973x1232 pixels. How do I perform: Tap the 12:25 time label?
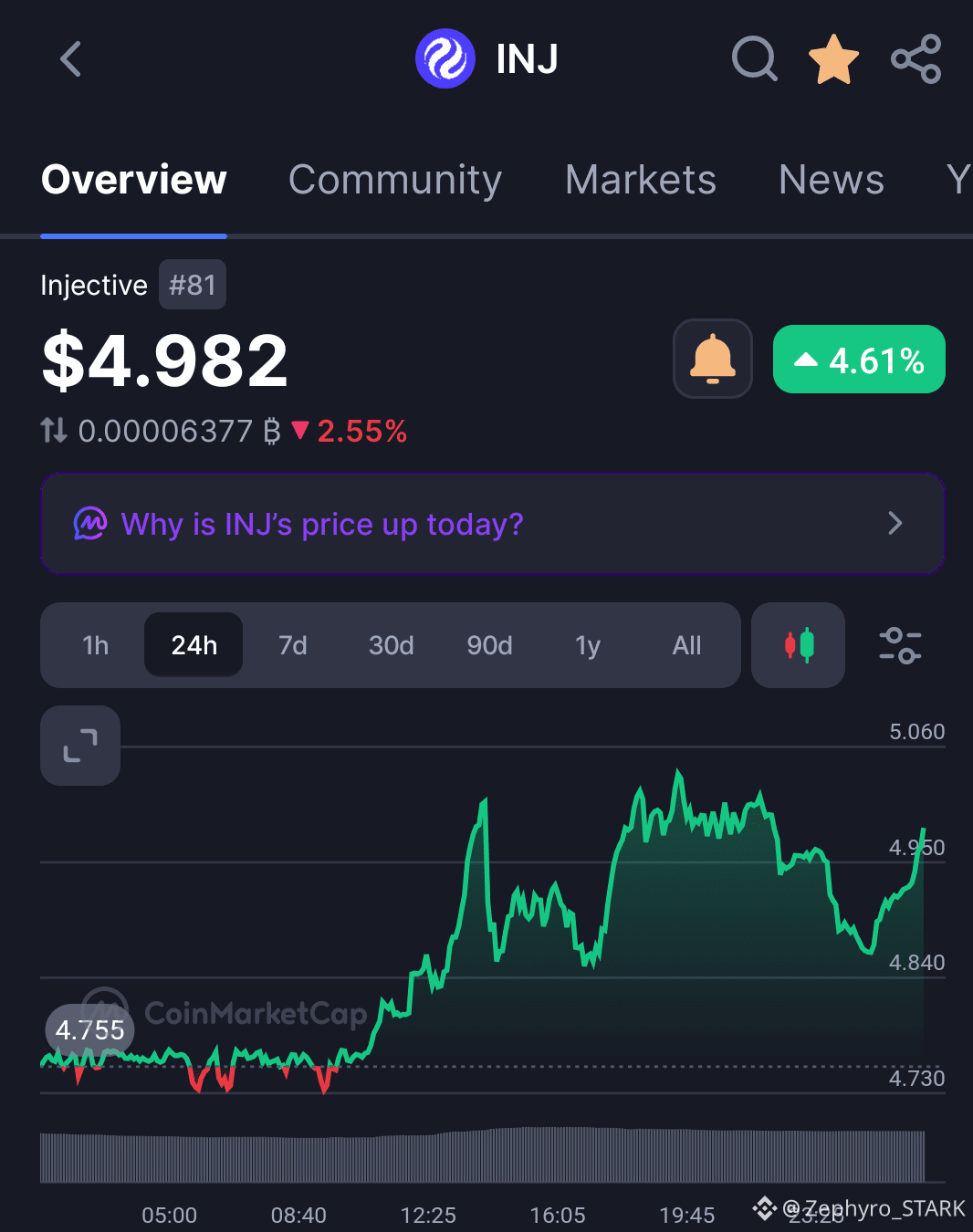pos(428,1216)
